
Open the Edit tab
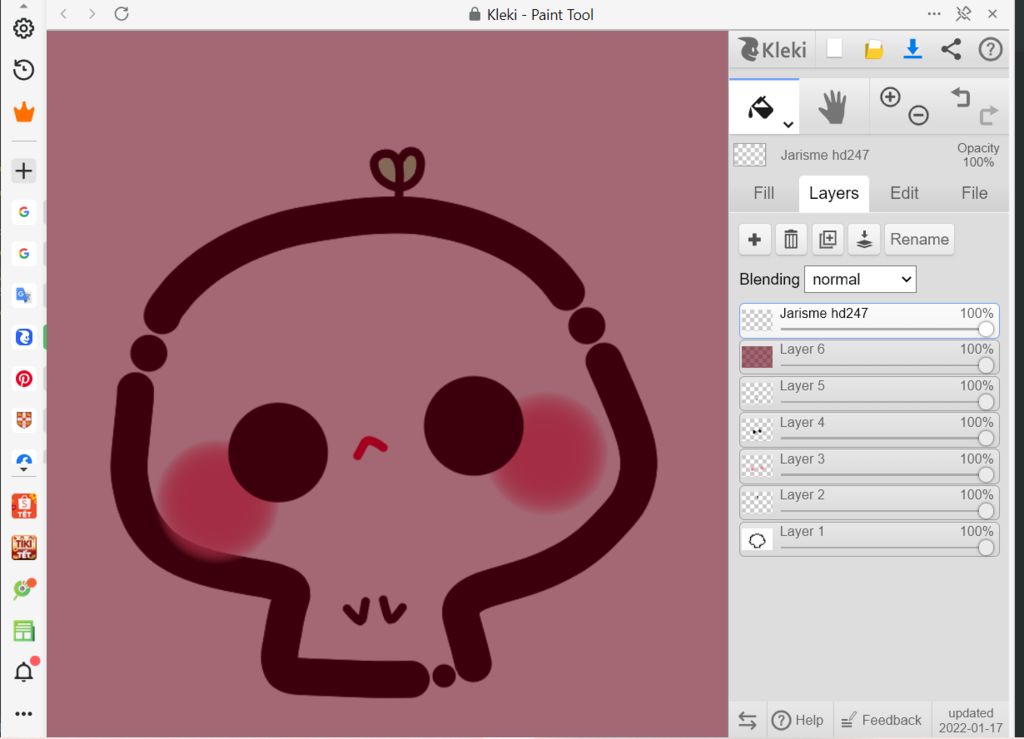(904, 193)
